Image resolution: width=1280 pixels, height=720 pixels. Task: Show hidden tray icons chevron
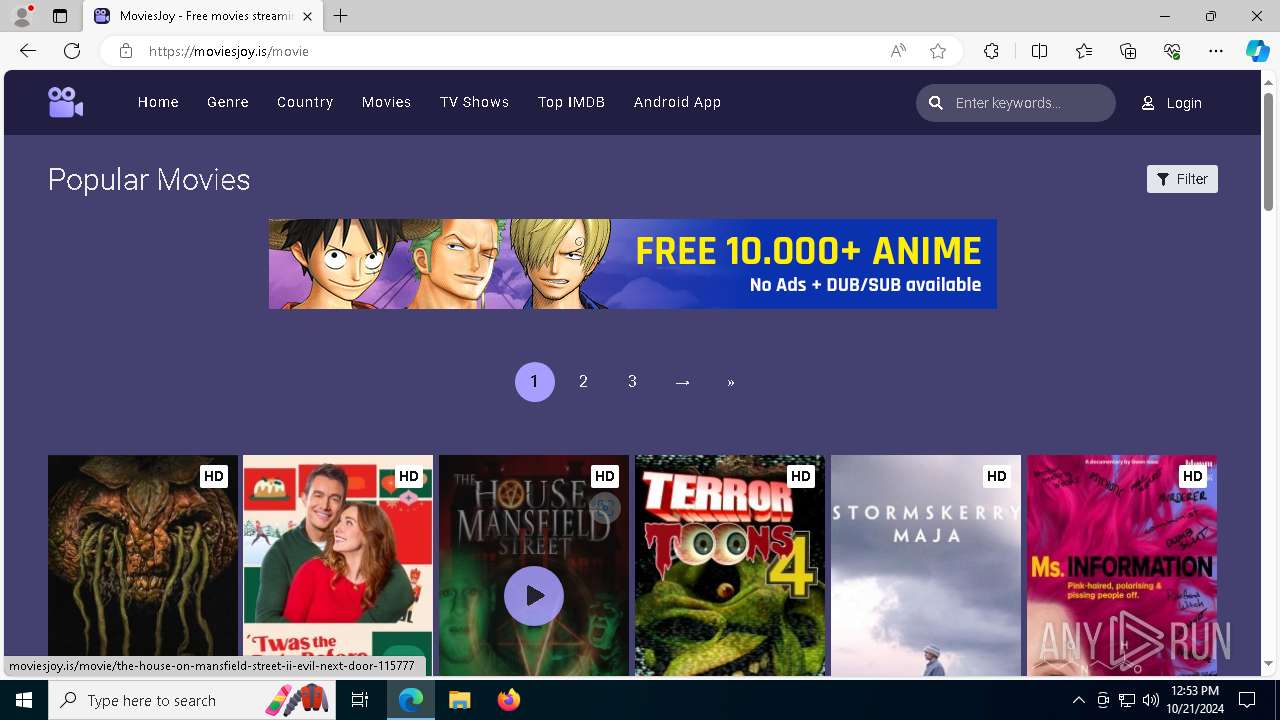(1078, 700)
